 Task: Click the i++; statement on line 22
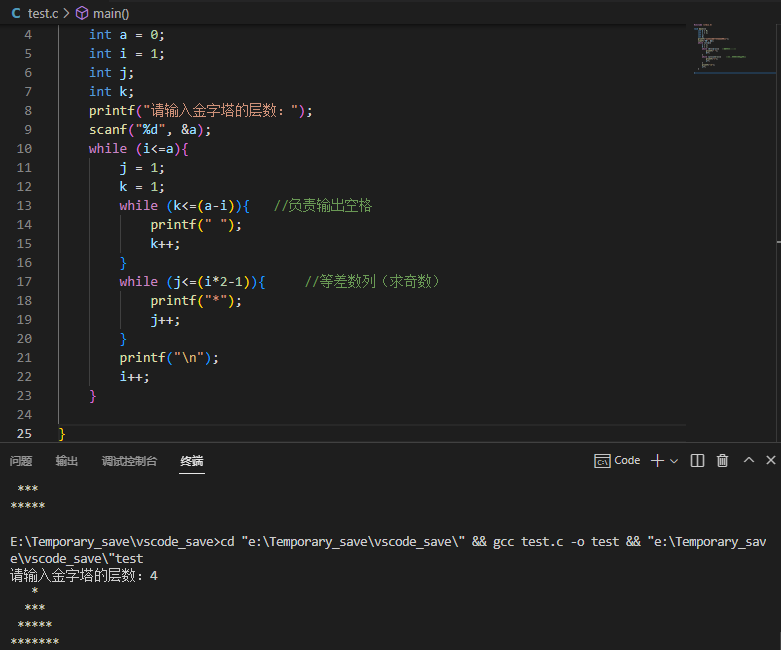pos(134,377)
